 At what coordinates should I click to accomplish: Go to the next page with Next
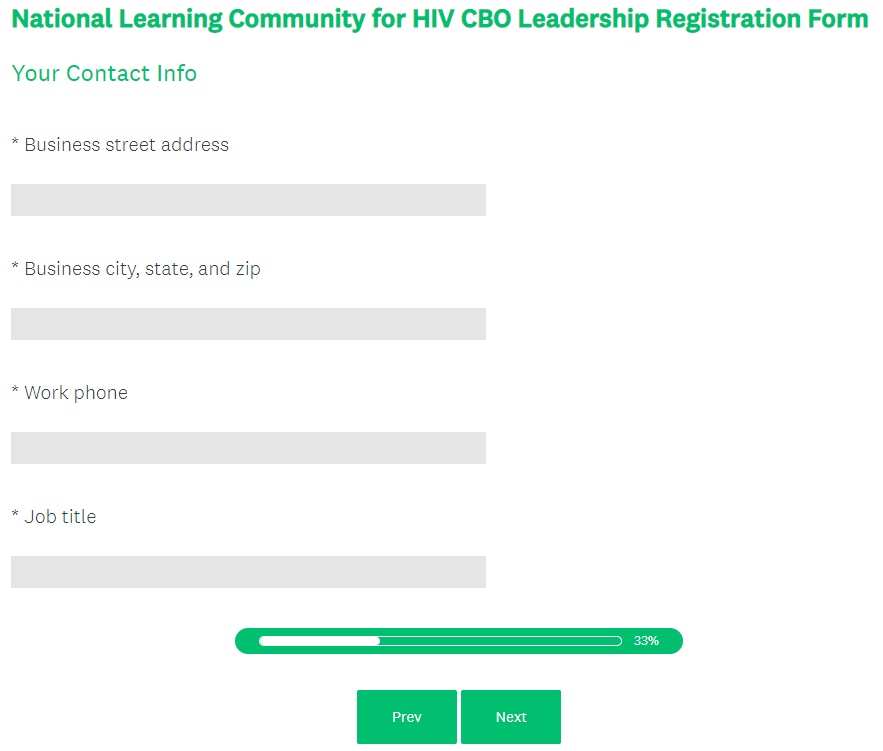(x=510, y=717)
